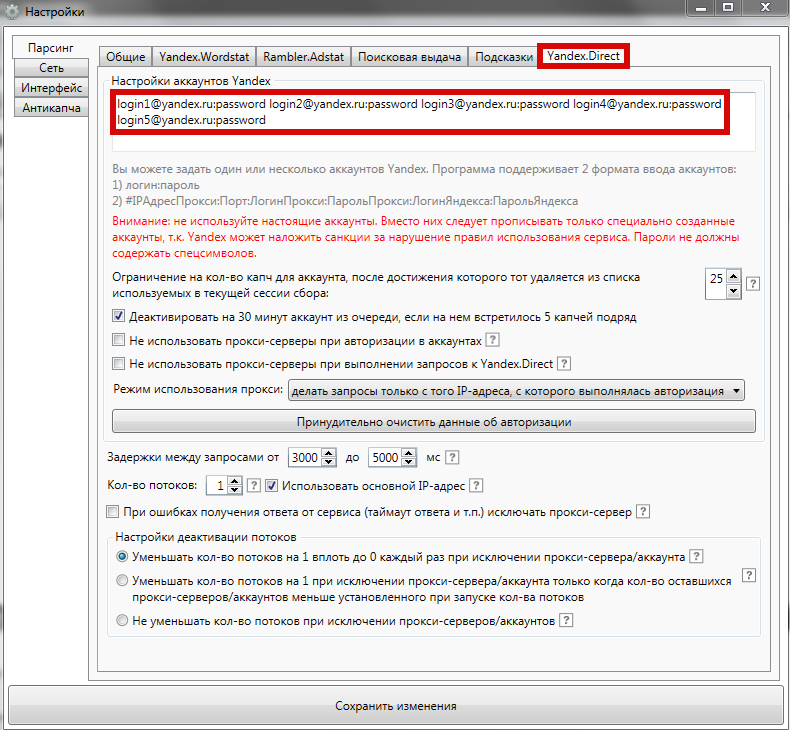790x730 pixels.
Task: Enable no proxy for Yandex.Direct requests
Action: (x=118, y=363)
